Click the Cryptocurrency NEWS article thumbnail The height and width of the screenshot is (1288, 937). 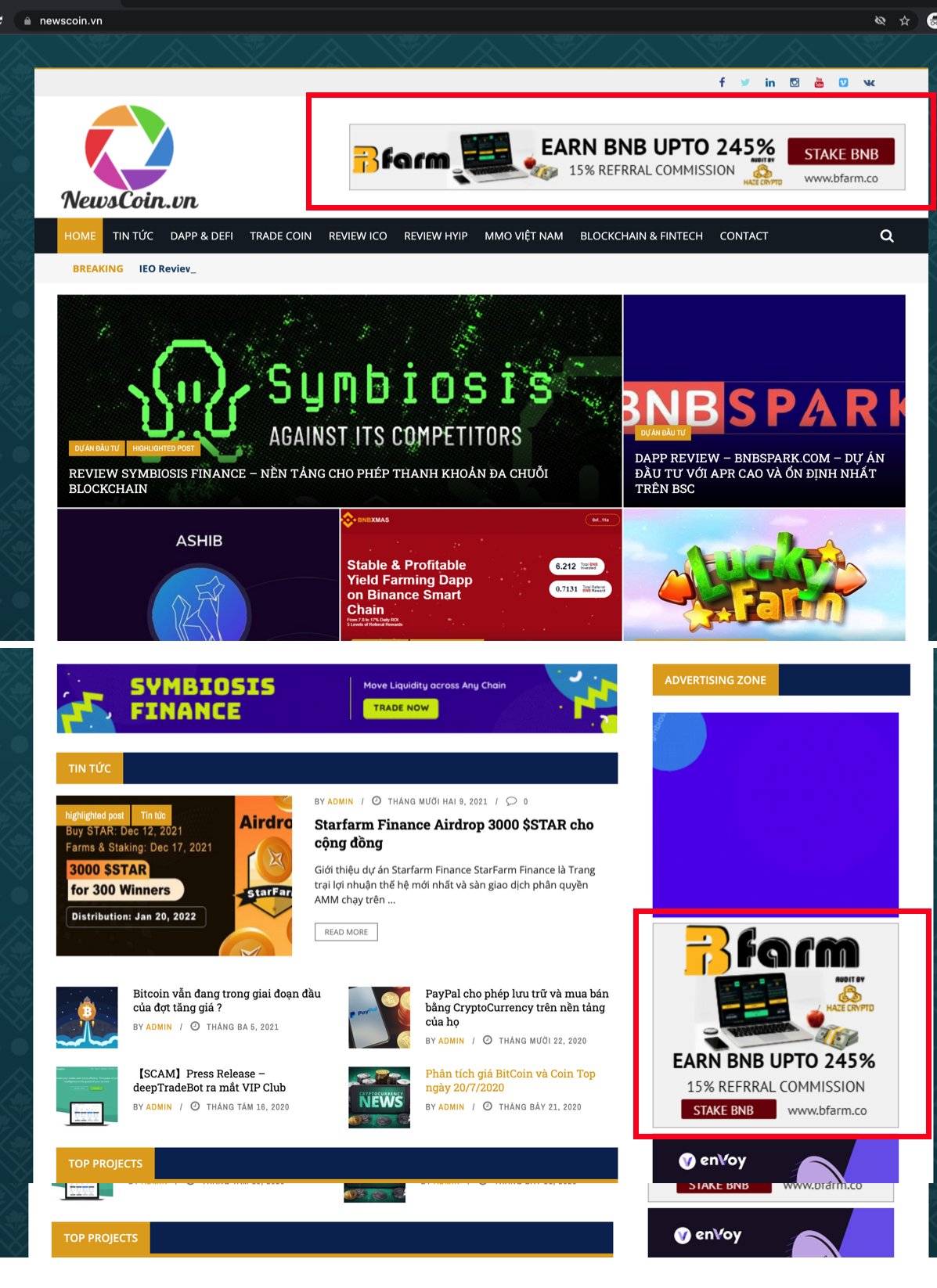pos(379,1097)
